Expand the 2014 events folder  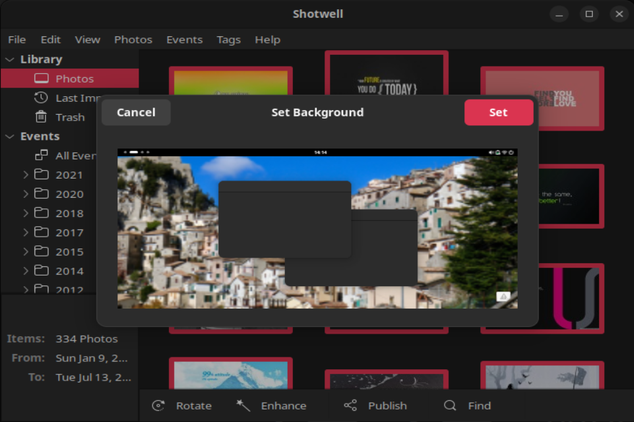point(25,270)
